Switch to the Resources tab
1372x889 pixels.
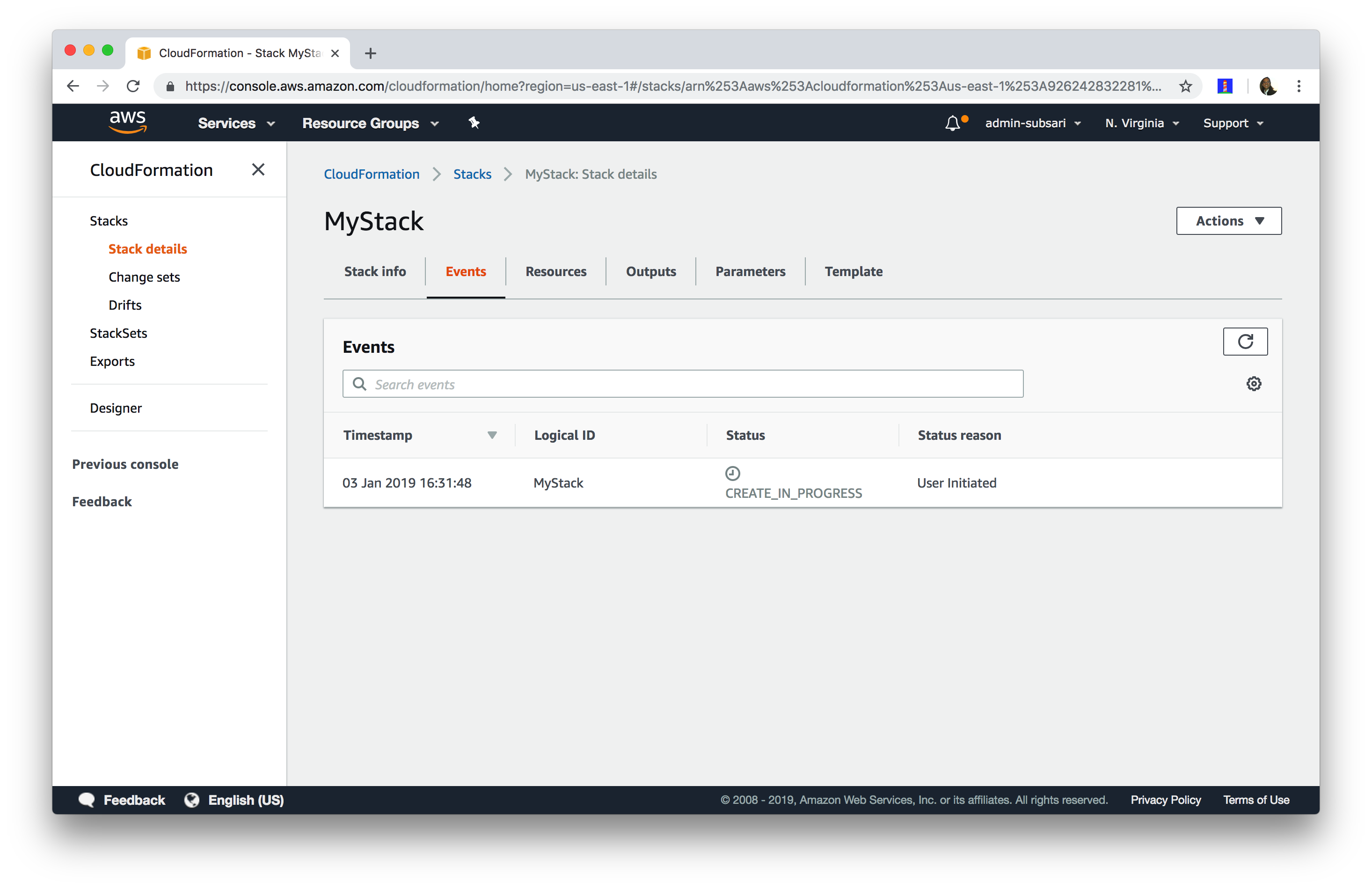556,271
